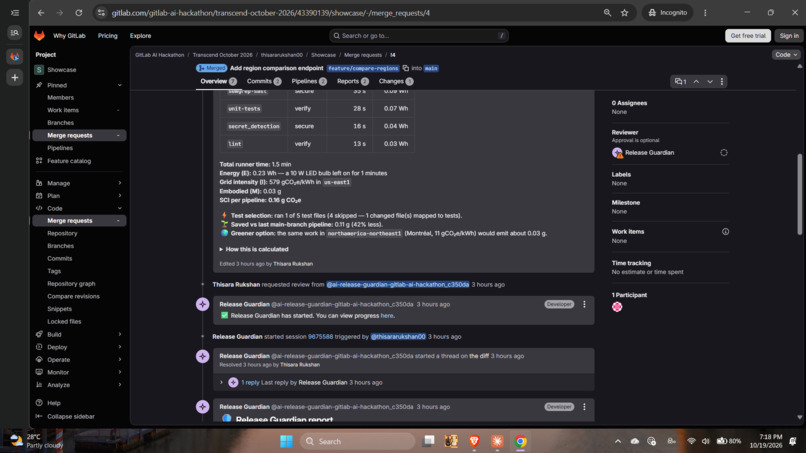Expand How this is calculated section
The image size is (806, 453).
pos(254,249)
